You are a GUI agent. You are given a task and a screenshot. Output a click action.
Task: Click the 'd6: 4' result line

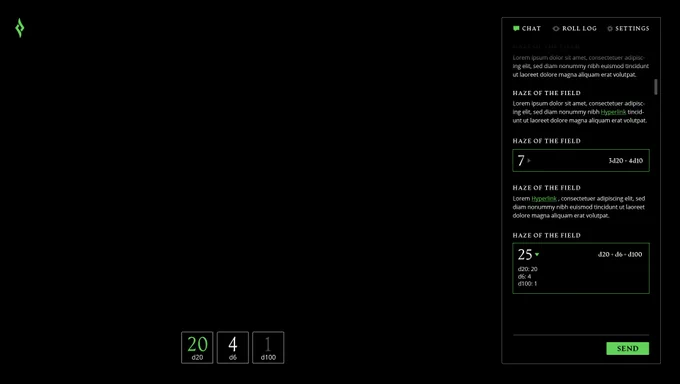click(x=524, y=276)
